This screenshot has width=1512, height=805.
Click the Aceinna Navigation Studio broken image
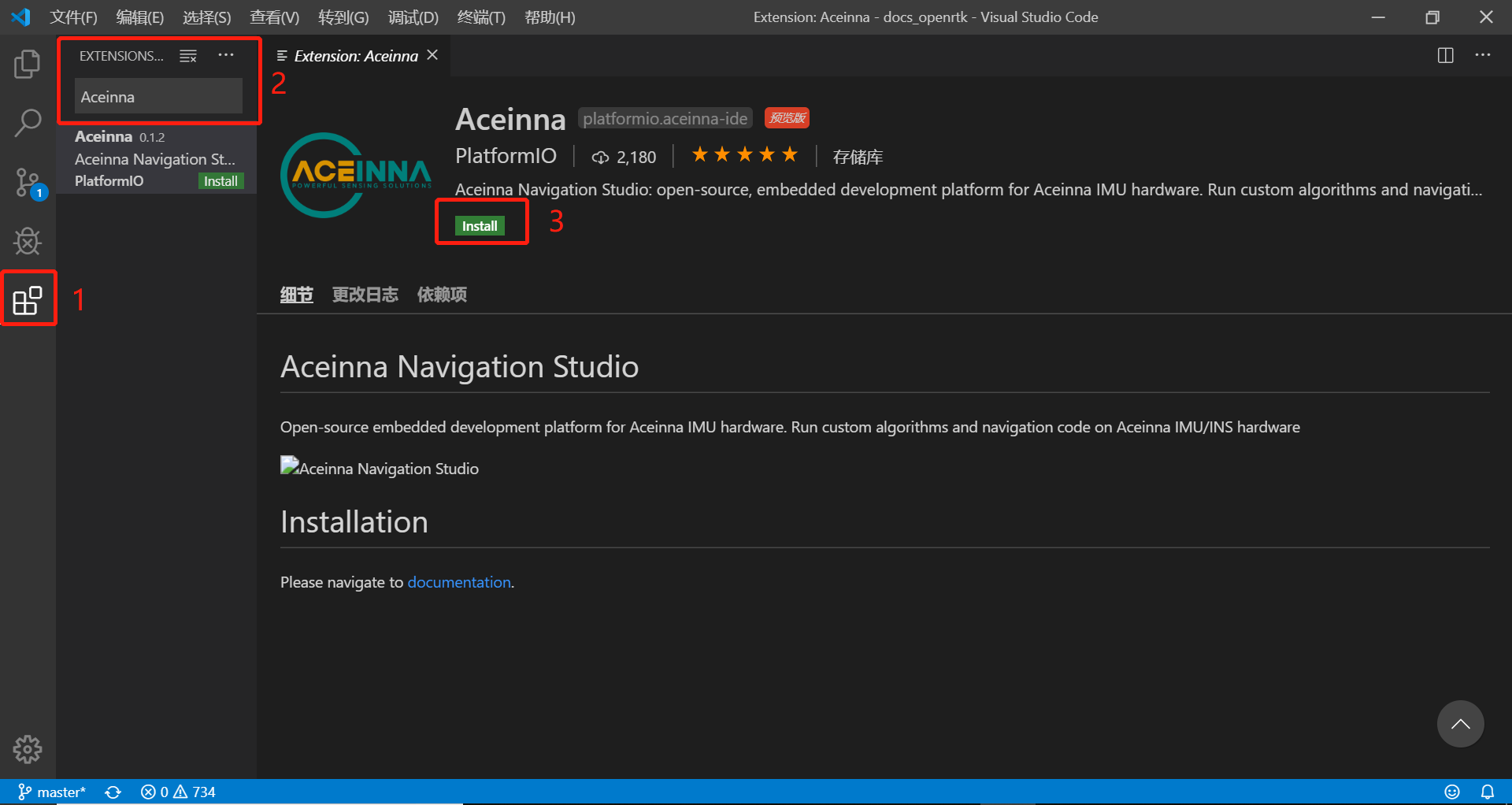click(x=380, y=468)
